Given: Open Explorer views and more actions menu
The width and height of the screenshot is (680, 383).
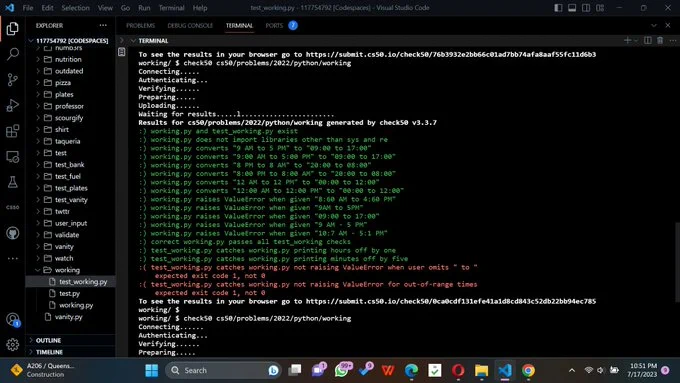Looking at the screenshot, I should pyautogui.click(x=103, y=26).
